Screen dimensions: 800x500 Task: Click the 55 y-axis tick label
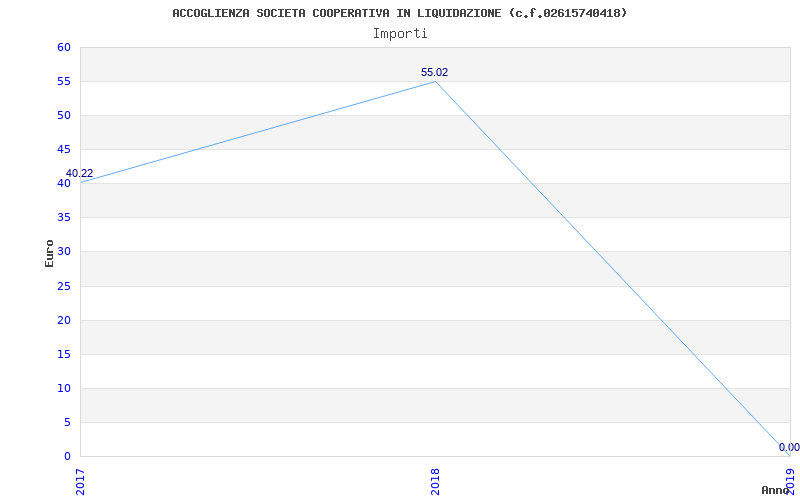click(64, 82)
